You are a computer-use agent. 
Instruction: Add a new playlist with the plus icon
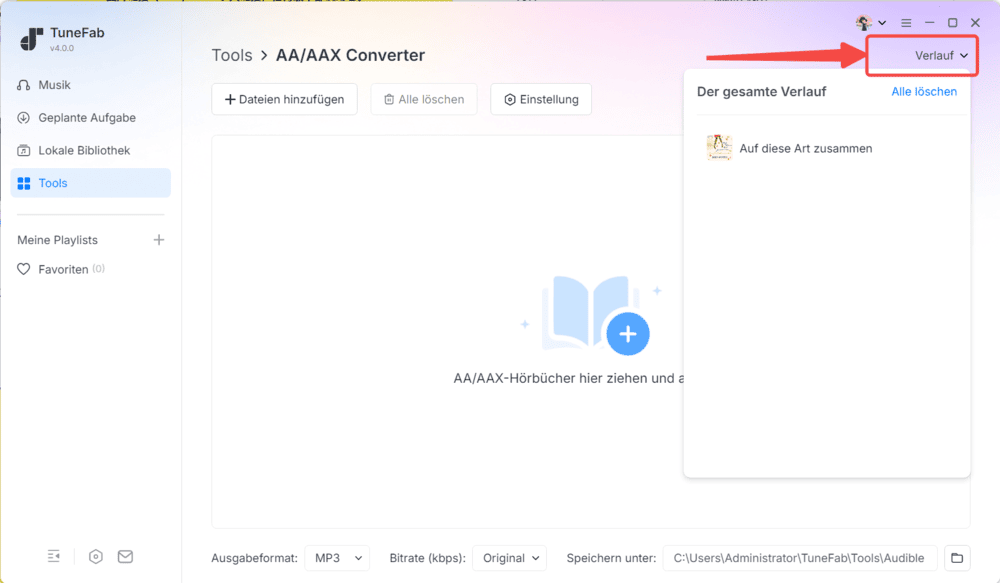click(158, 240)
